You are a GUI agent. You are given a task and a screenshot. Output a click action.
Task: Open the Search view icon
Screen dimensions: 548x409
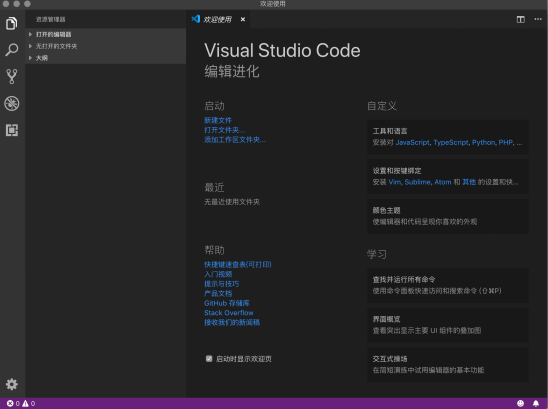(12, 50)
